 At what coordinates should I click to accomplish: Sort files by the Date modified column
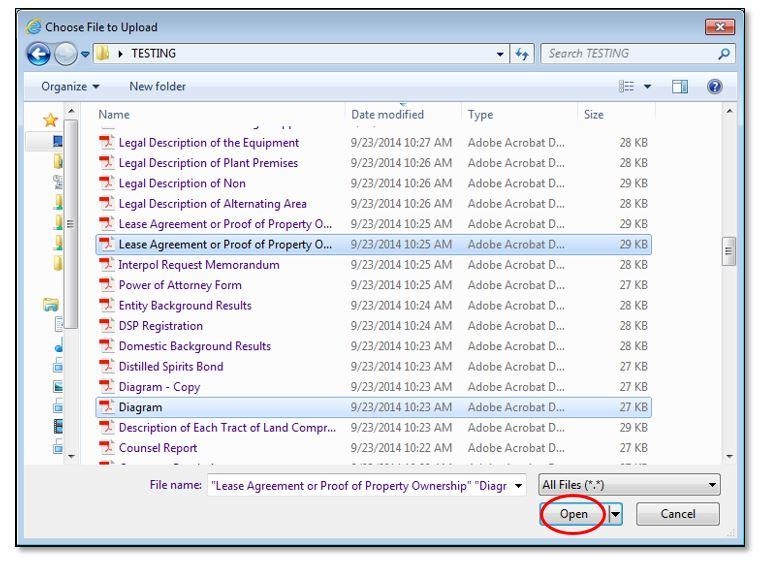[387, 116]
